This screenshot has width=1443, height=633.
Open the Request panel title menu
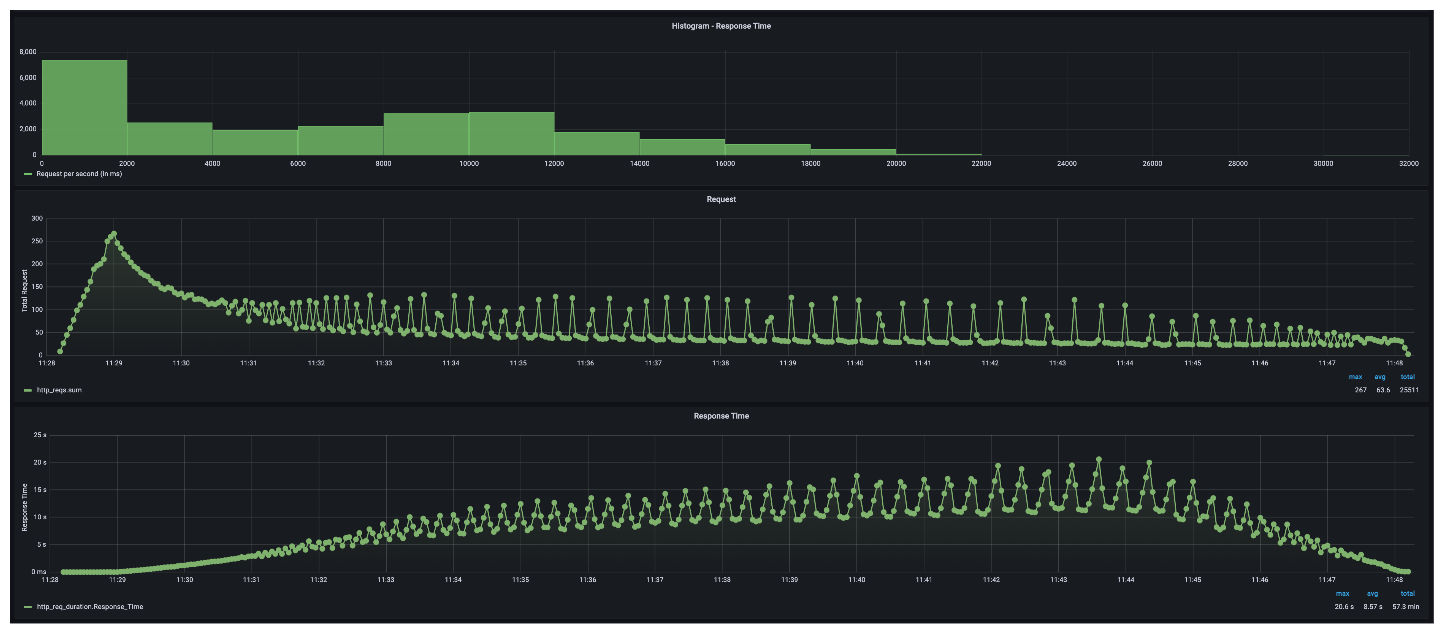coord(721,199)
